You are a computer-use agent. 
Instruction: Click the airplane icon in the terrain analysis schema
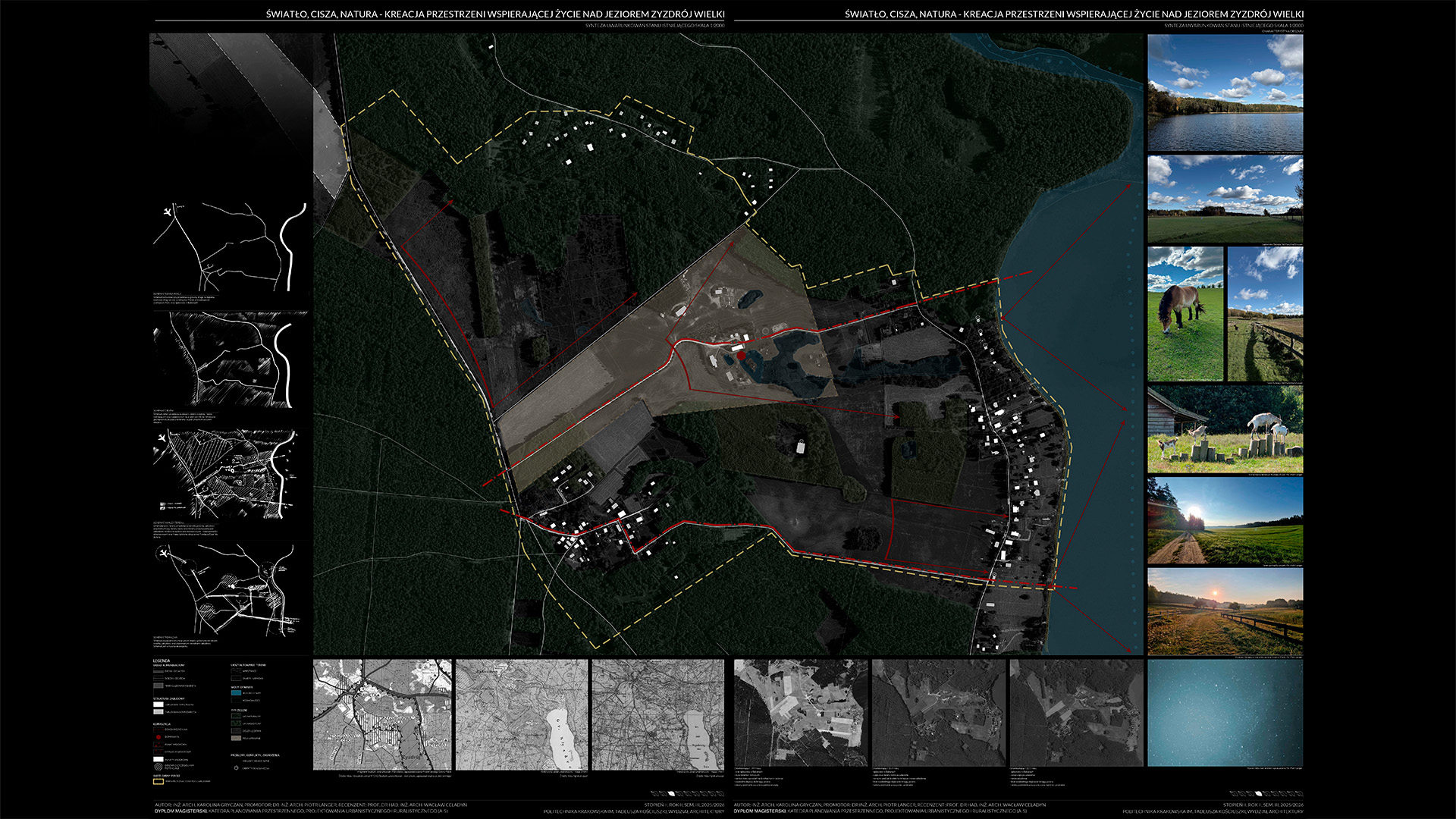coord(161,438)
